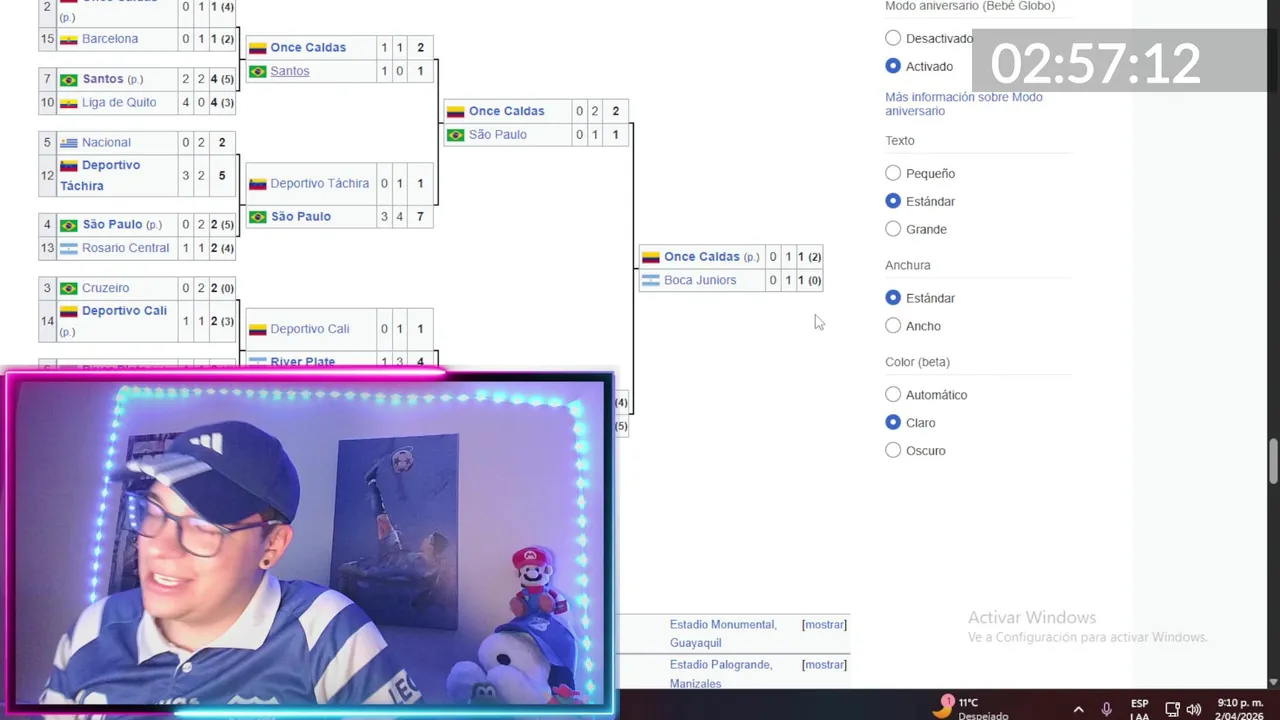
Task: Click the Colombia flag next to Deportivo Cali (p.)
Action: [x=68, y=311]
